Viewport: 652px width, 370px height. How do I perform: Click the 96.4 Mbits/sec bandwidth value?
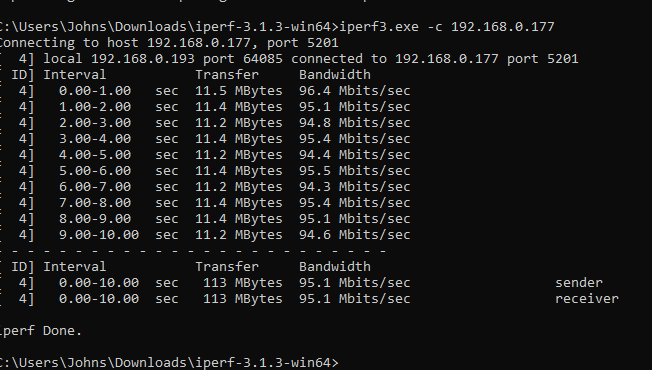pos(355,91)
